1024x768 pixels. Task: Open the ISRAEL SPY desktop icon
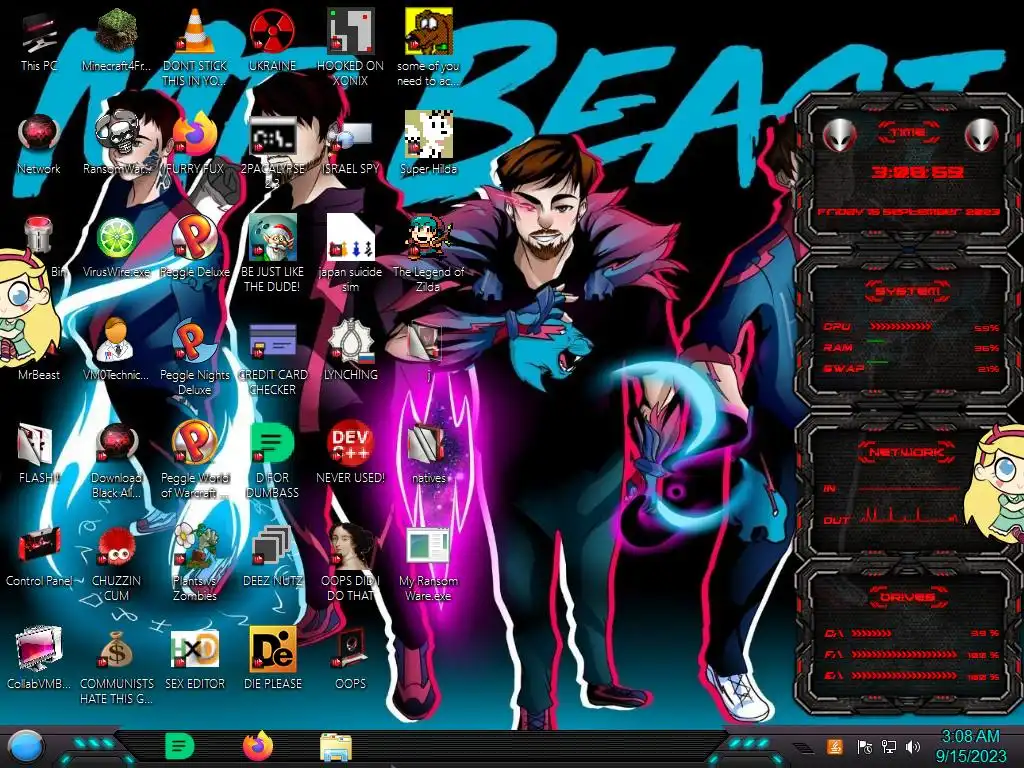(x=350, y=136)
